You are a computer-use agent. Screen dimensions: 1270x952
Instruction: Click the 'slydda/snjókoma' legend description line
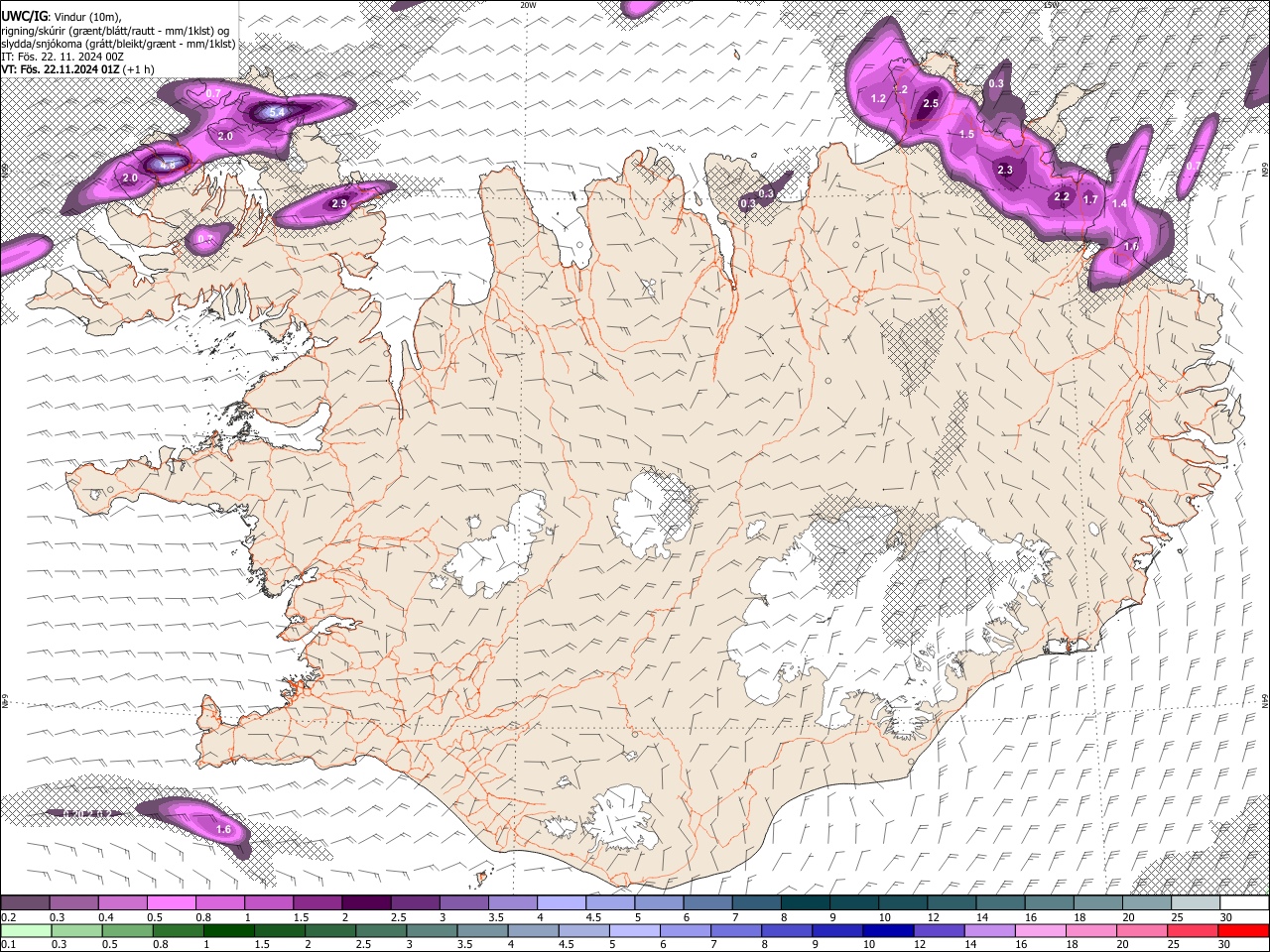click(118, 44)
